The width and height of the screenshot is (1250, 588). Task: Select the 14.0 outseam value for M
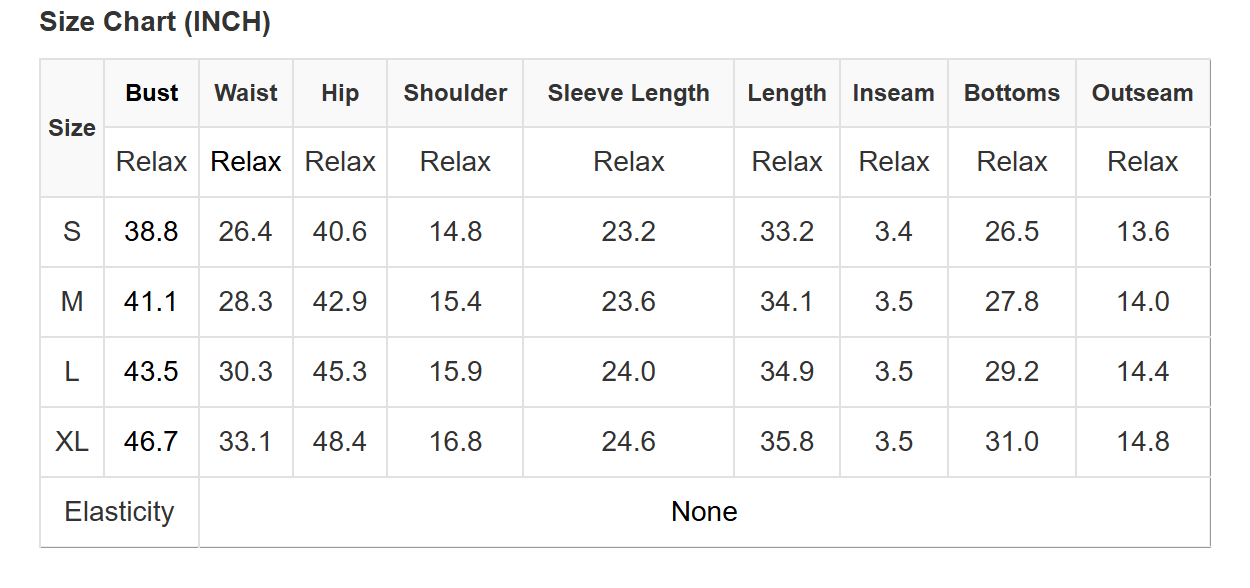click(x=1142, y=302)
